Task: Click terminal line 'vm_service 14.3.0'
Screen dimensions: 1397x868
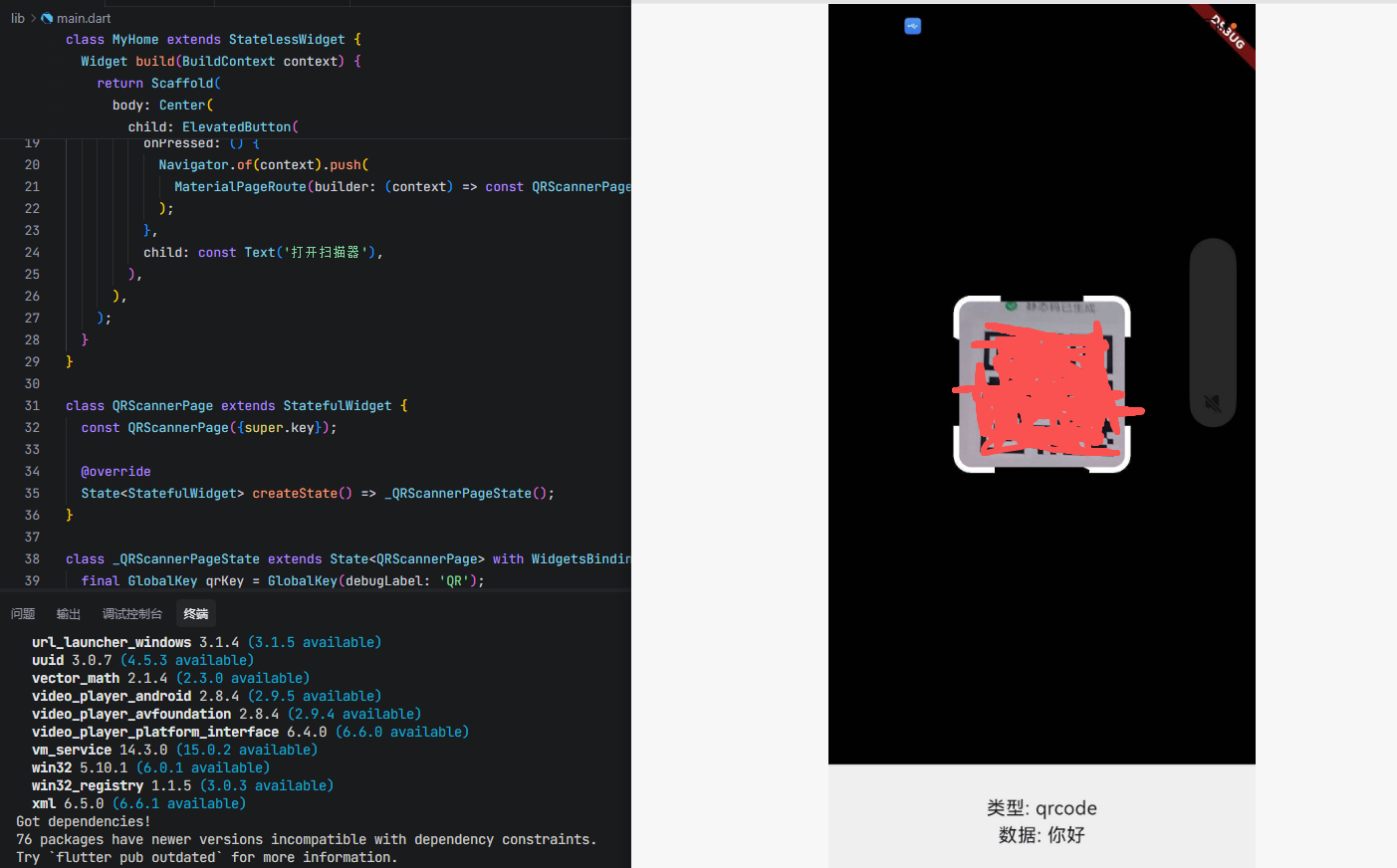Action: [x=174, y=751]
